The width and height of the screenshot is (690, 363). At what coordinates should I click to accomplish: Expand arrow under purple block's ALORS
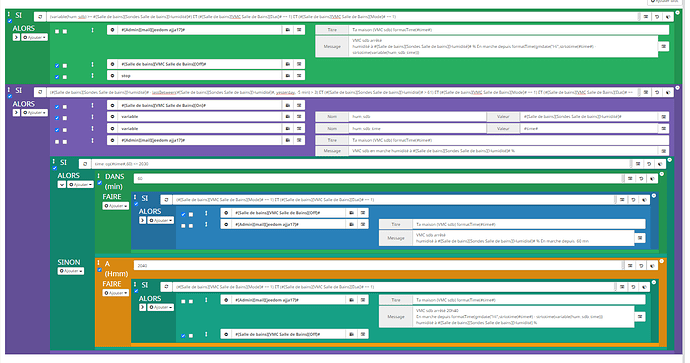tap(16, 113)
